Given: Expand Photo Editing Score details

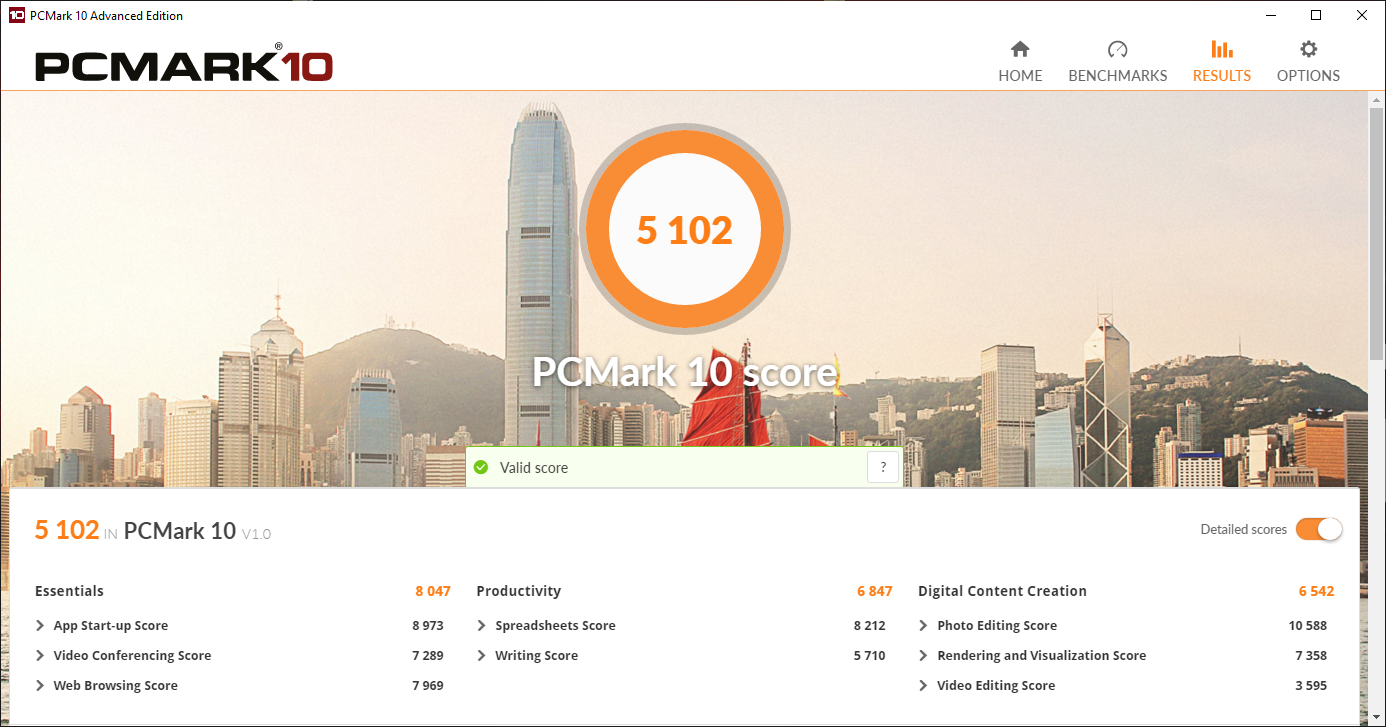Looking at the screenshot, I should point(924,626).
